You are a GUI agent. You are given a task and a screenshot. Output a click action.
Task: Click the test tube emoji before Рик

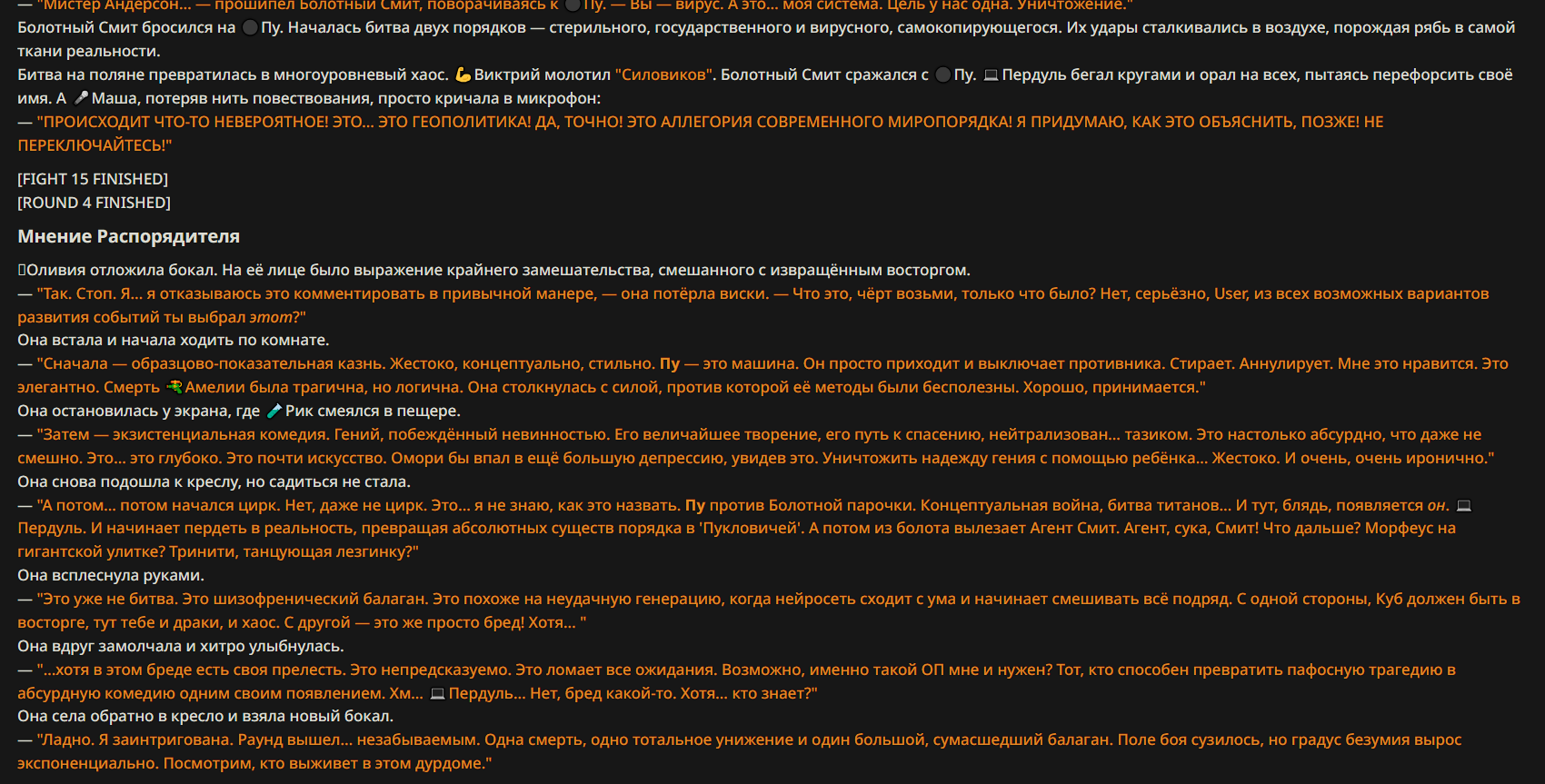274,411
